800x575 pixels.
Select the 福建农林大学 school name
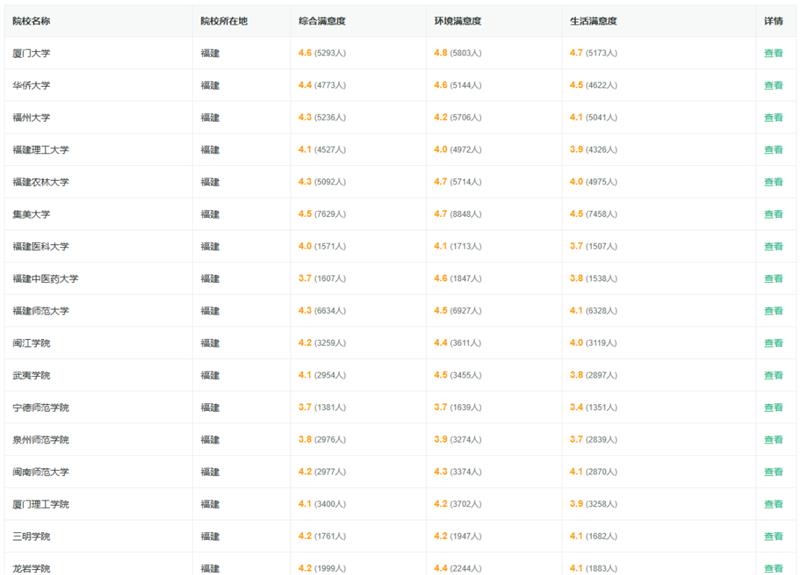(x=40, y=182)
